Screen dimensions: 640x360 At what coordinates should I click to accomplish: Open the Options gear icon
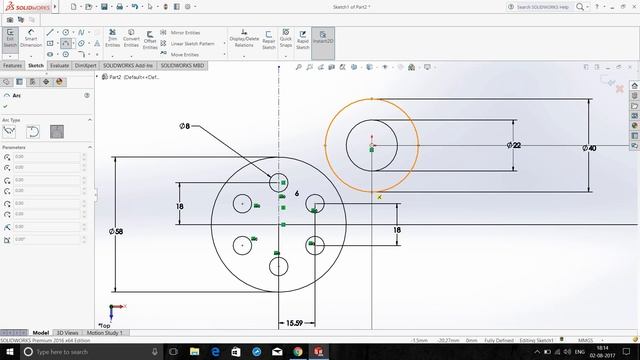coord(188,7)
